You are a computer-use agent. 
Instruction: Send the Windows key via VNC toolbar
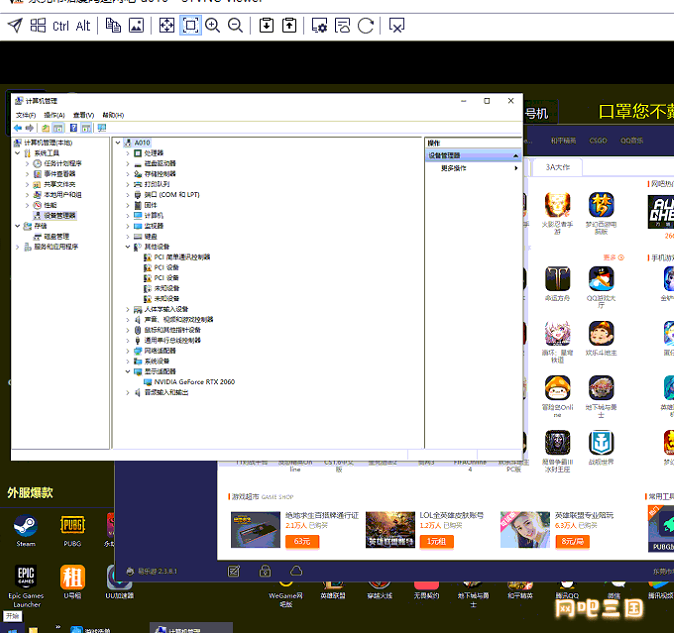point(38,25)
